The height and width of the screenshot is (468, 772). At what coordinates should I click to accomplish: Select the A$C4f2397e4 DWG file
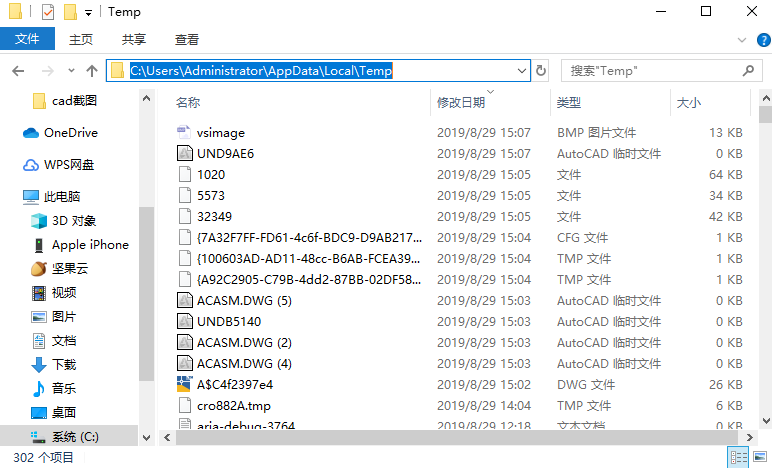click(235, 384)
